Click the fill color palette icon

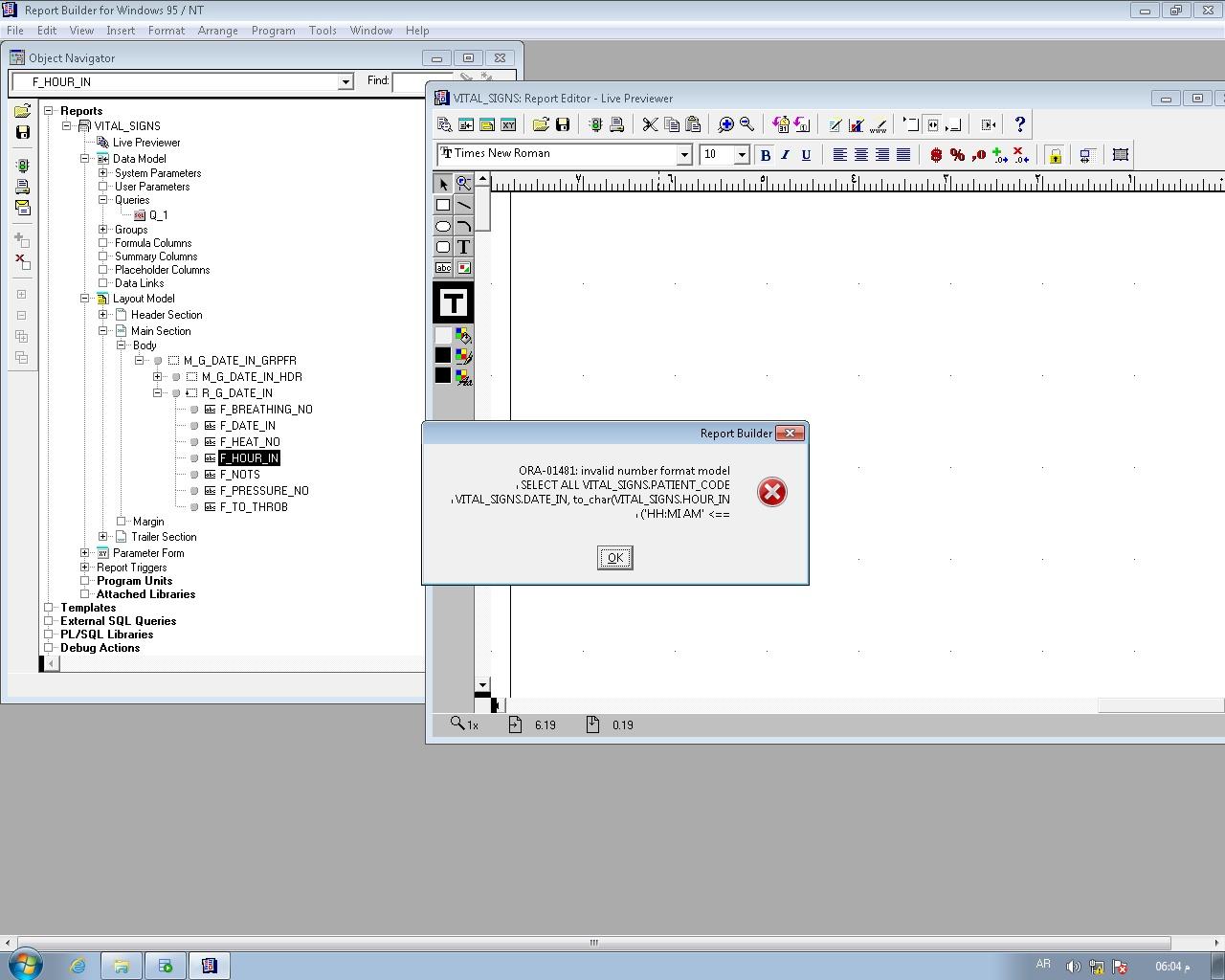(463, 336)
